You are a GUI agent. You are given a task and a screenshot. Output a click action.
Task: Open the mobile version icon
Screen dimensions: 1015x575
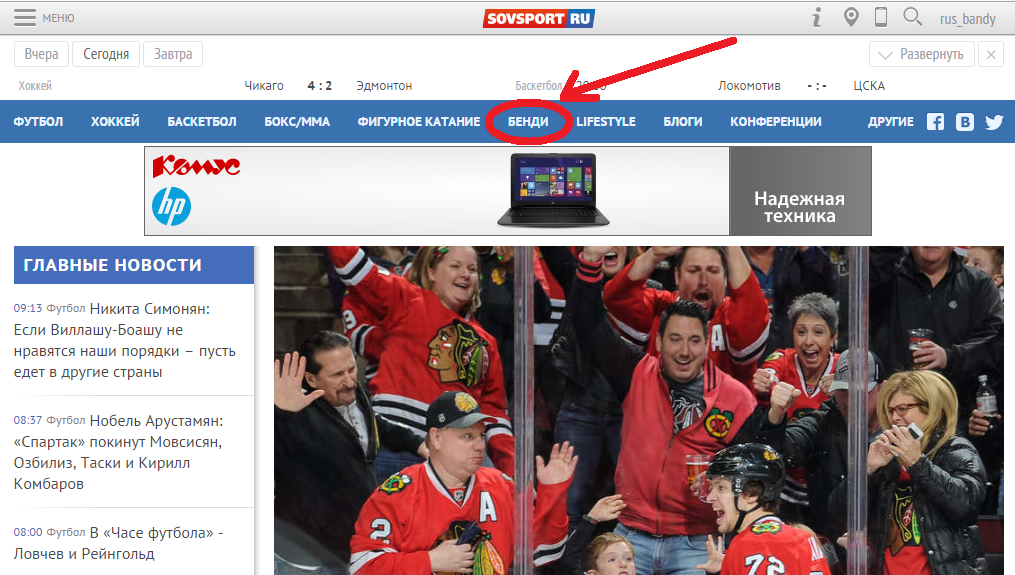coord(881,17)
